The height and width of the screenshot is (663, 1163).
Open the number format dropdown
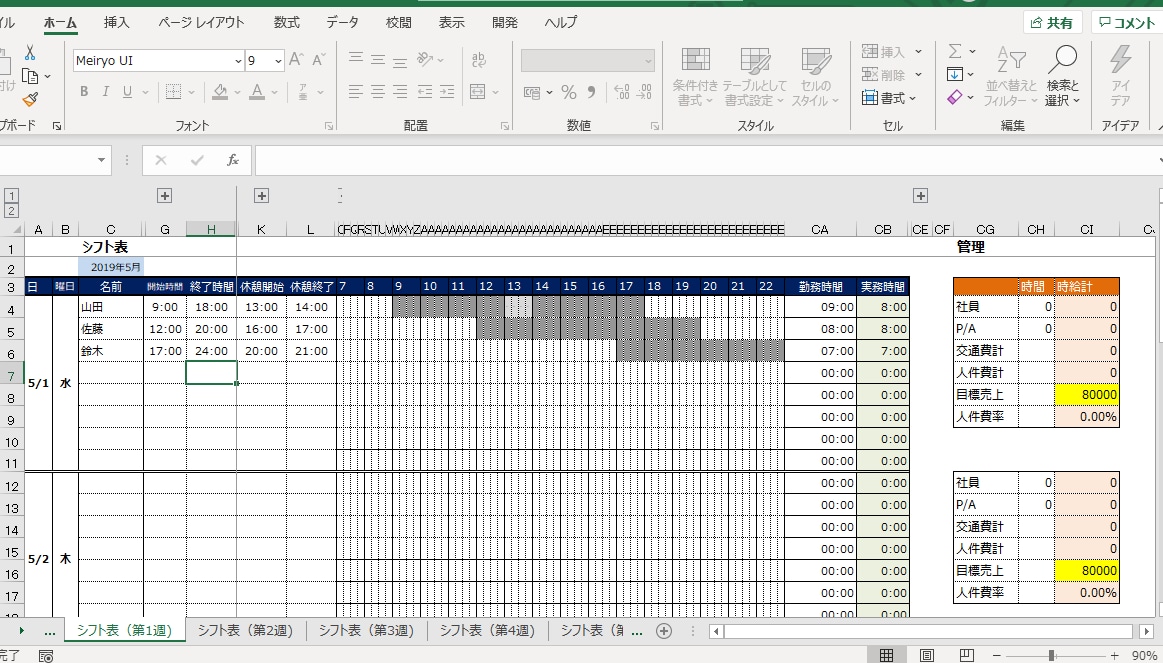tap(648, 61)
